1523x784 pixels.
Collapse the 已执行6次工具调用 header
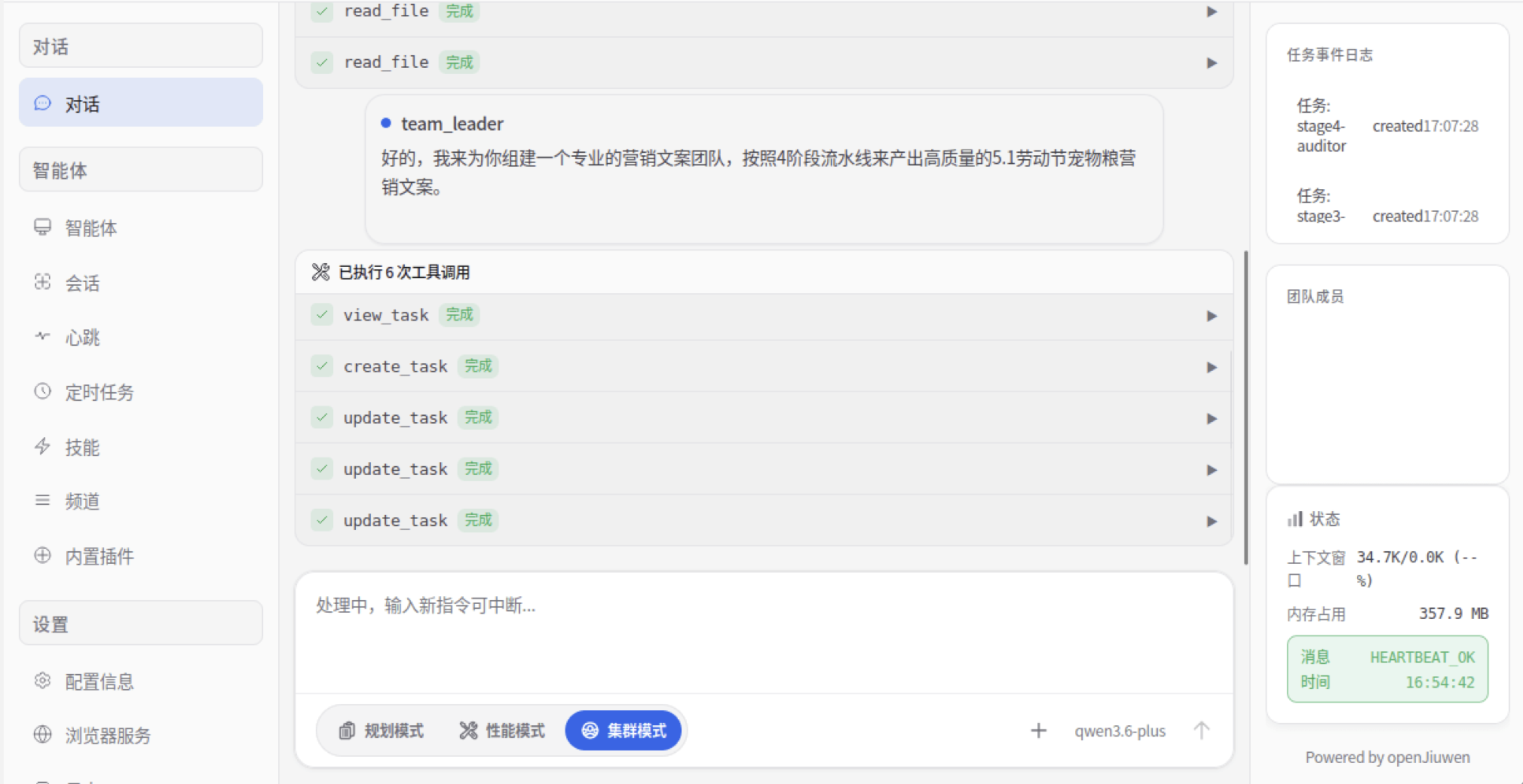tap(764, 272)
